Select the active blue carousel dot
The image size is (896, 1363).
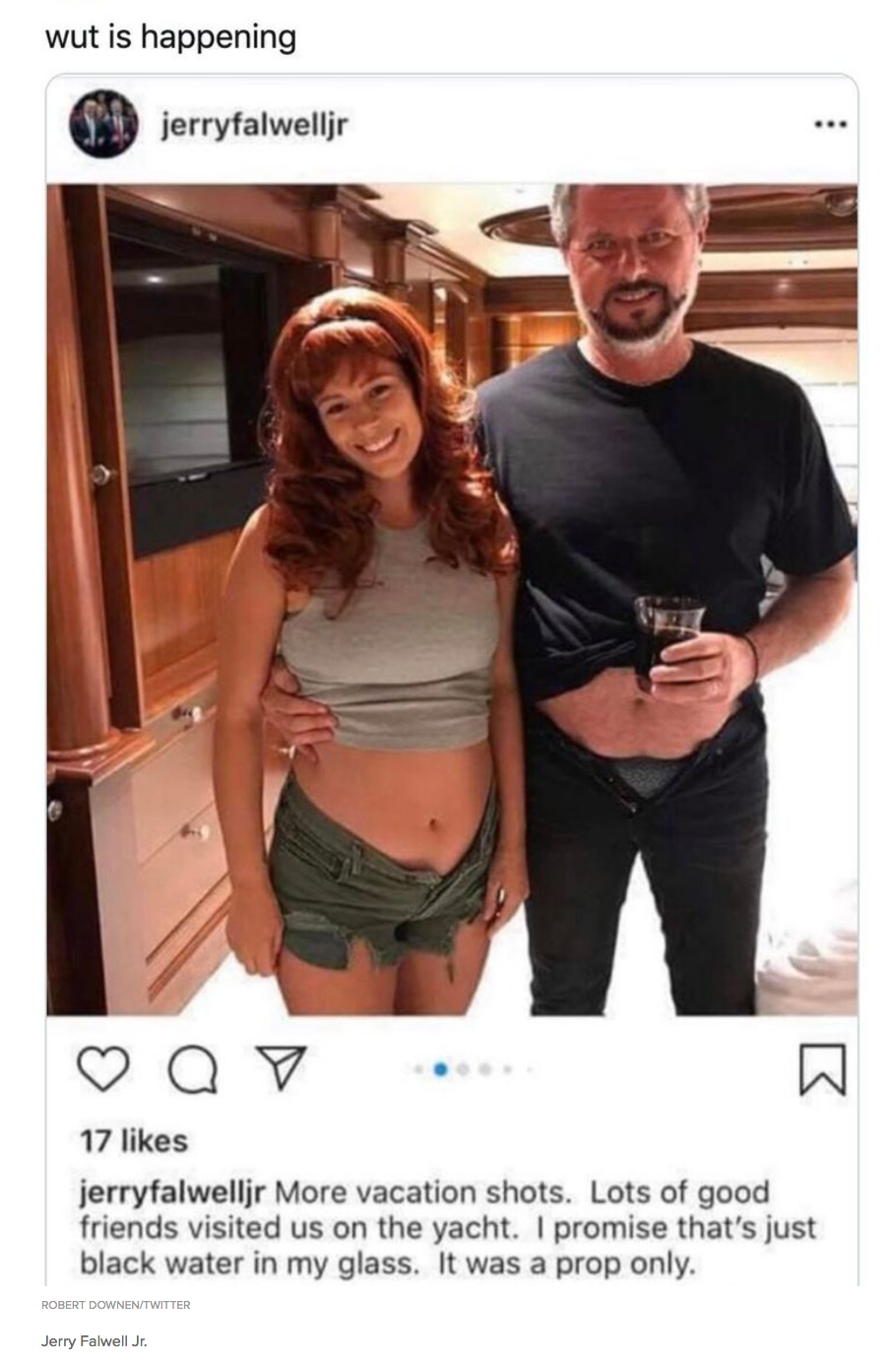pos(440,1069)
